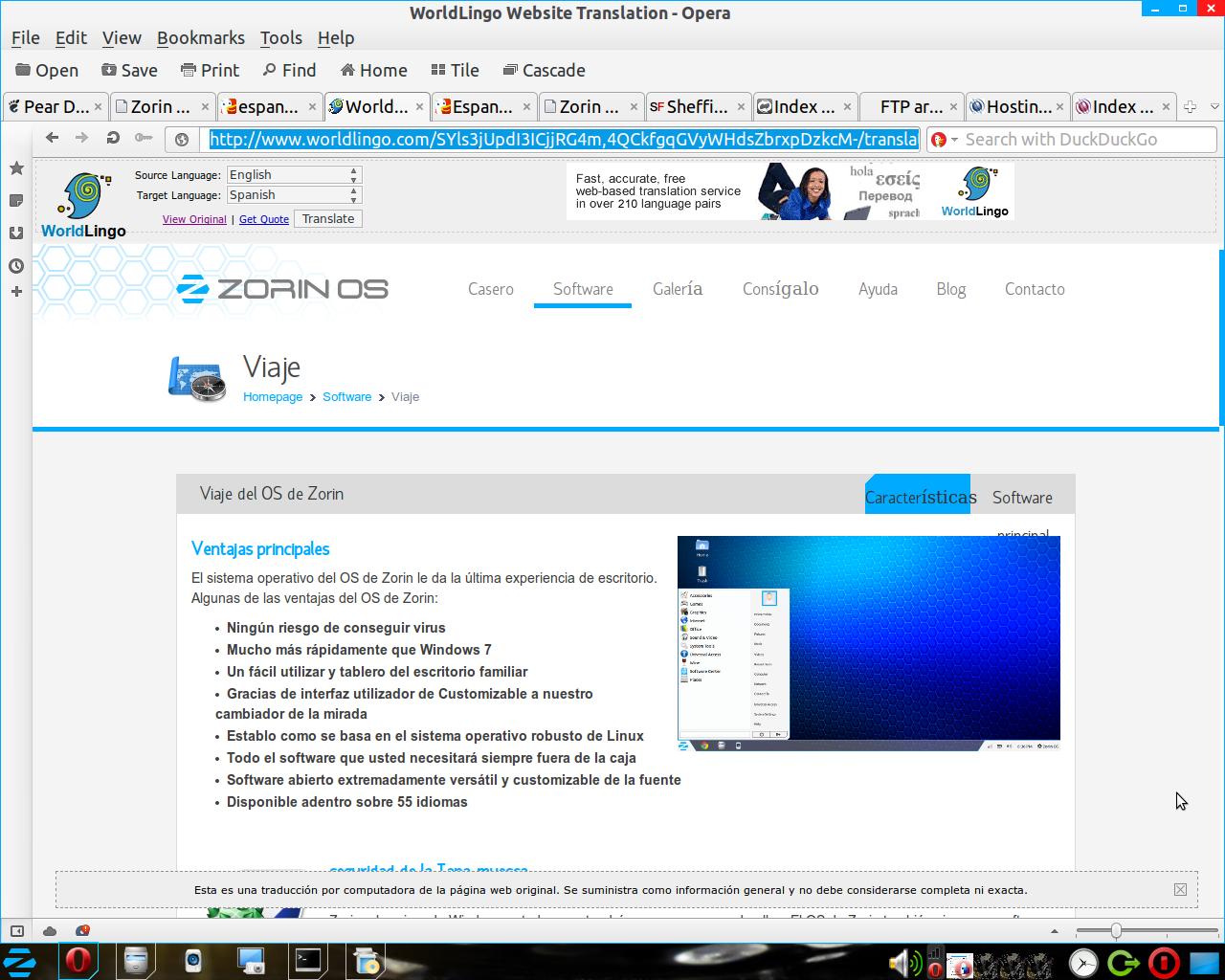Dismiss the translation disclaimer banner

pyautogui.click(x=1180, y=889)
